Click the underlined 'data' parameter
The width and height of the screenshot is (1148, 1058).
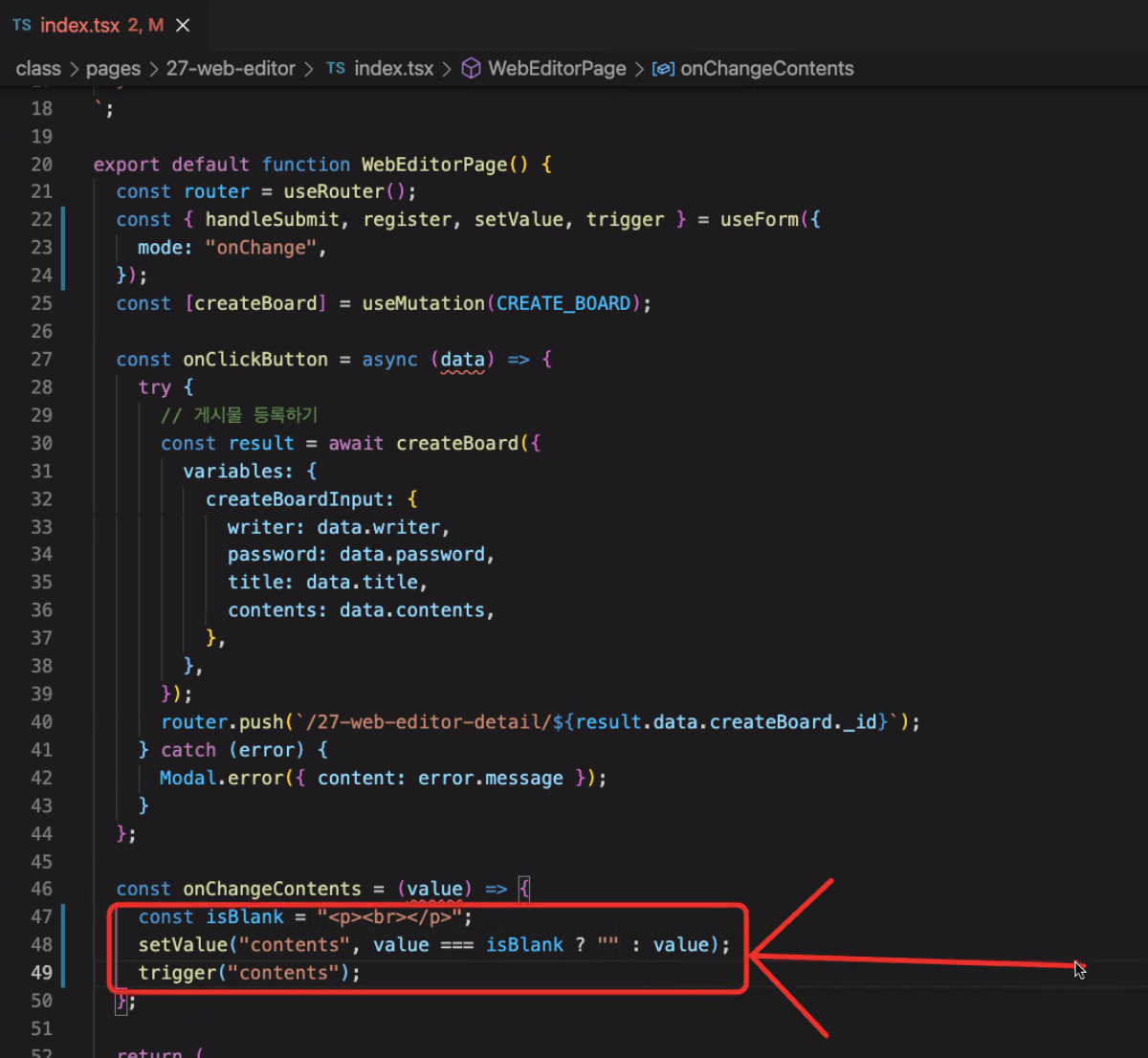tap(463, 360)
